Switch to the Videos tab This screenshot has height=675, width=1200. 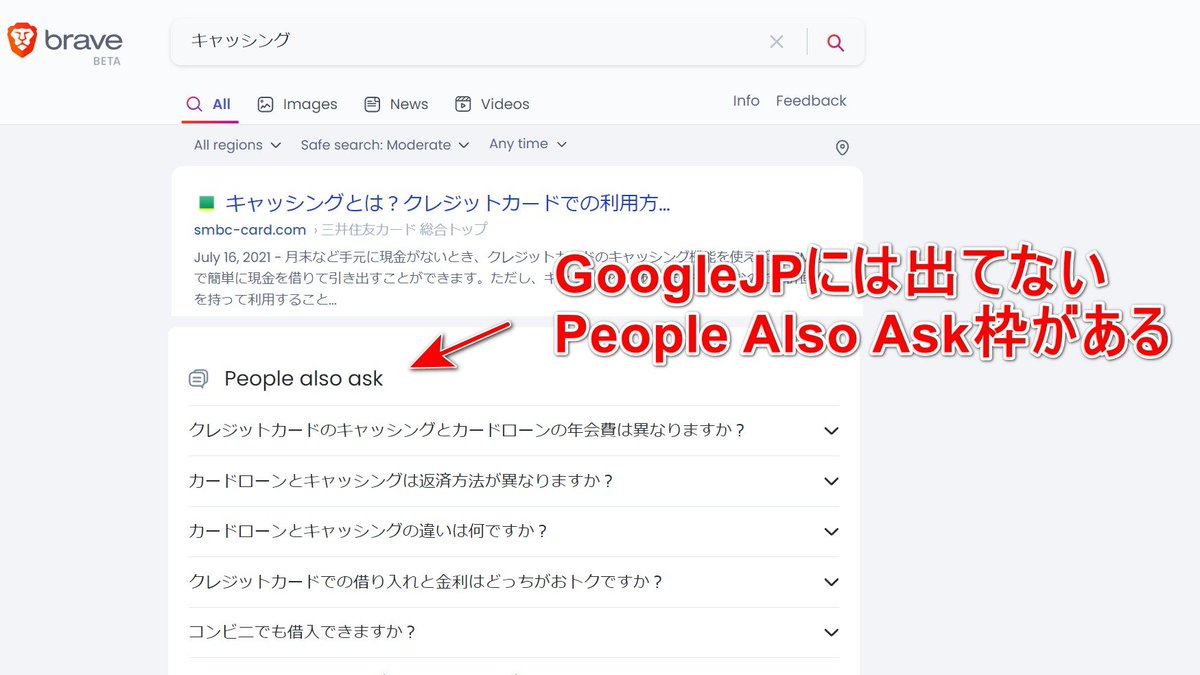point(492,103)
